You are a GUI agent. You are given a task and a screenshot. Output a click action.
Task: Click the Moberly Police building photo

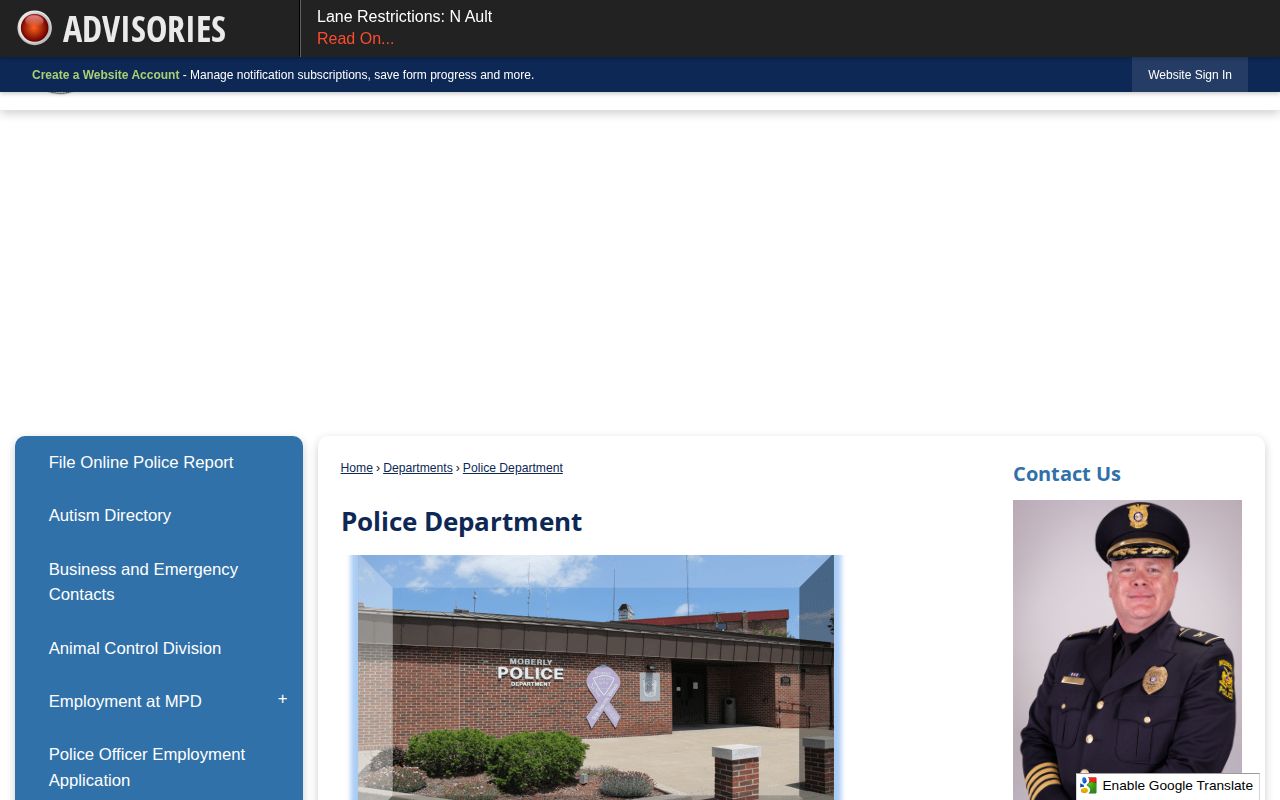tap(596, 677)
